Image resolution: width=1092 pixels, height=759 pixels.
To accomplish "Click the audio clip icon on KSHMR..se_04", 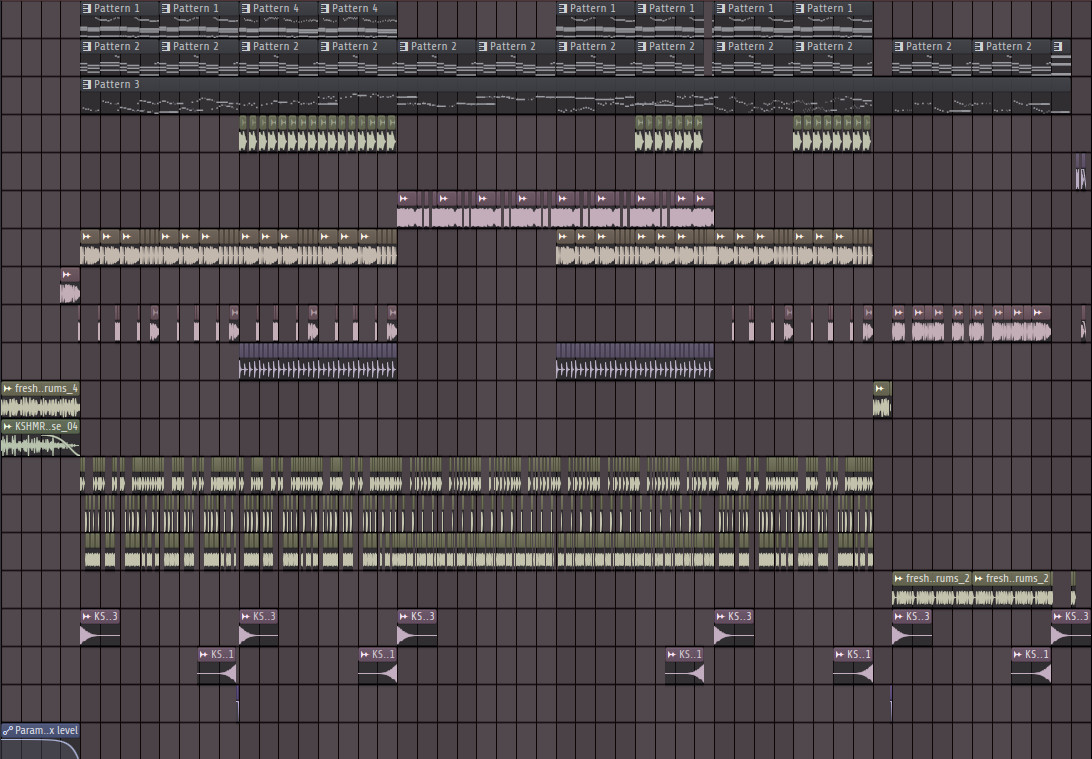I will pyautogui.click(x=8, y=426).
